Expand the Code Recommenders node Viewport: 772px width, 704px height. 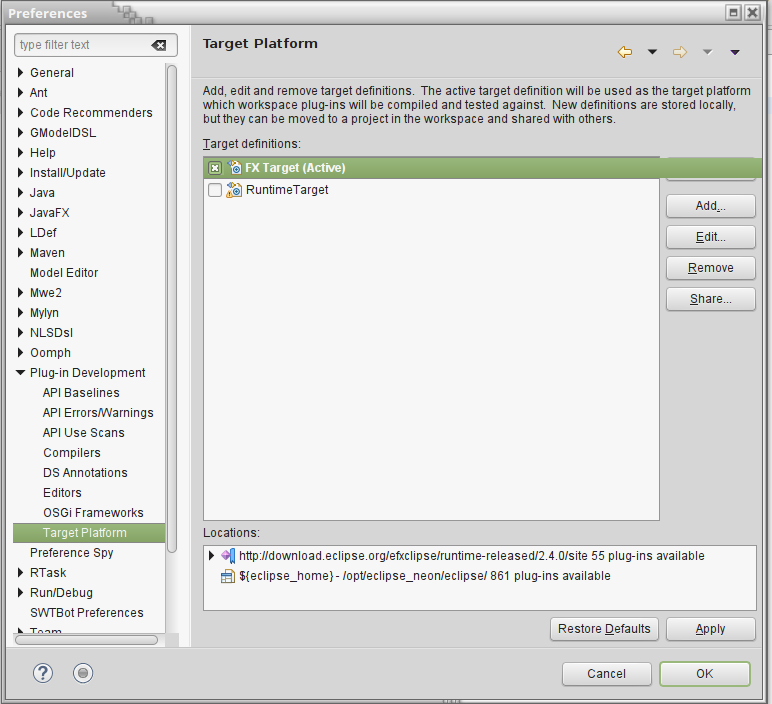(20, 113)
